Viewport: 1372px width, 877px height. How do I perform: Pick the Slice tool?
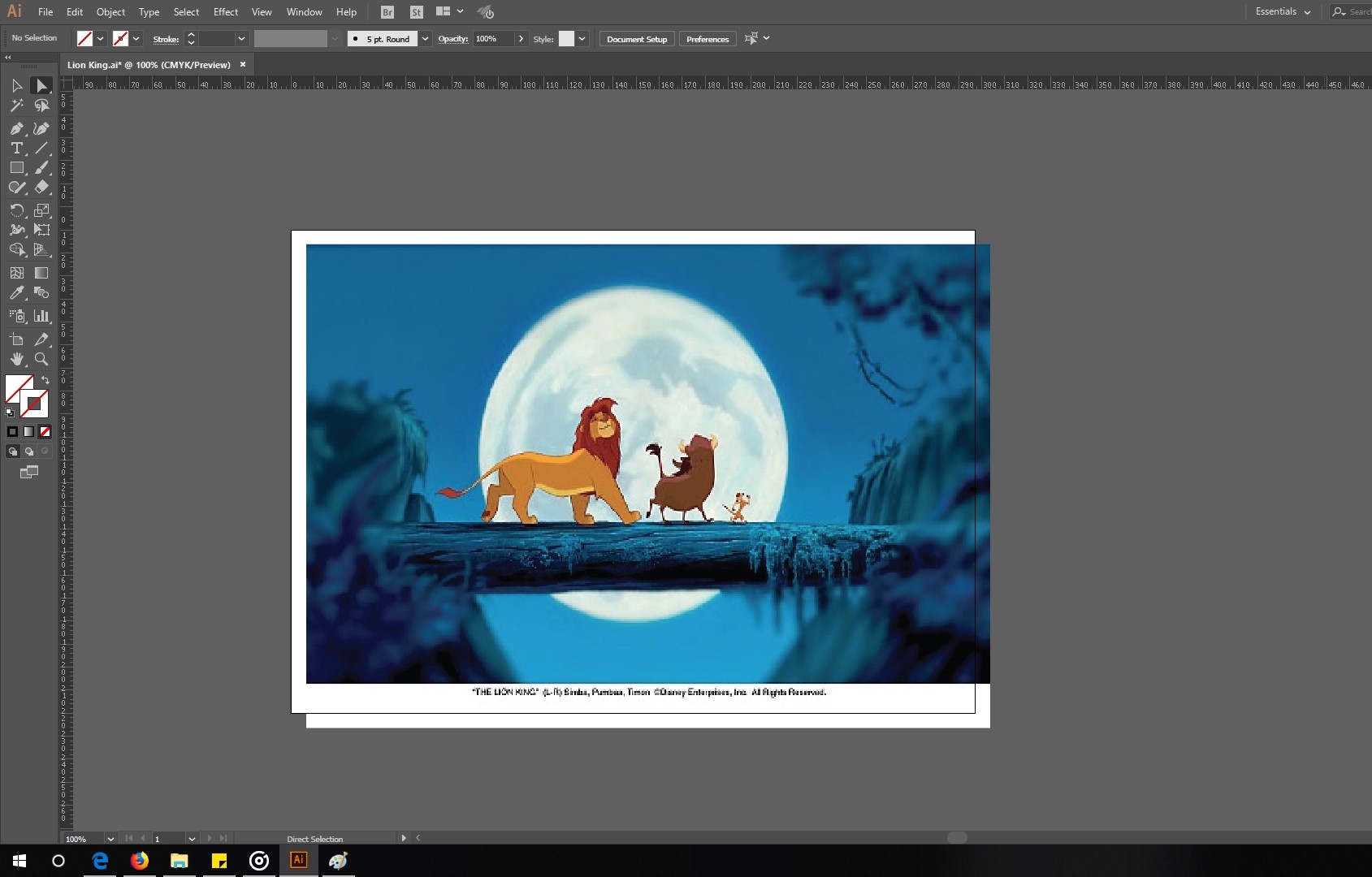[41, 339]
